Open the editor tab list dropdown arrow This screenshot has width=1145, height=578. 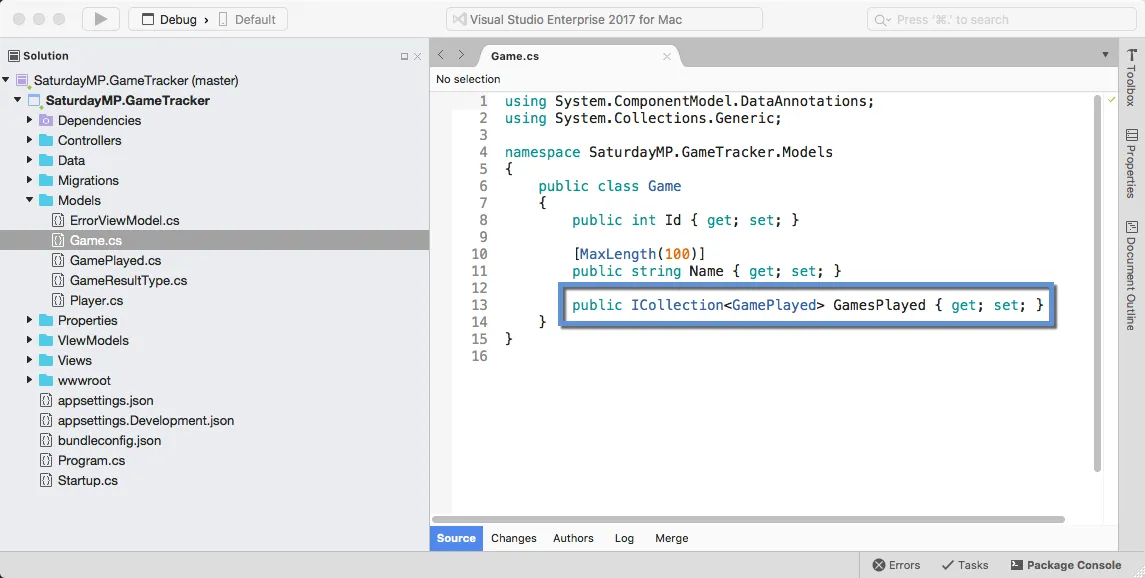[1106, 55]
